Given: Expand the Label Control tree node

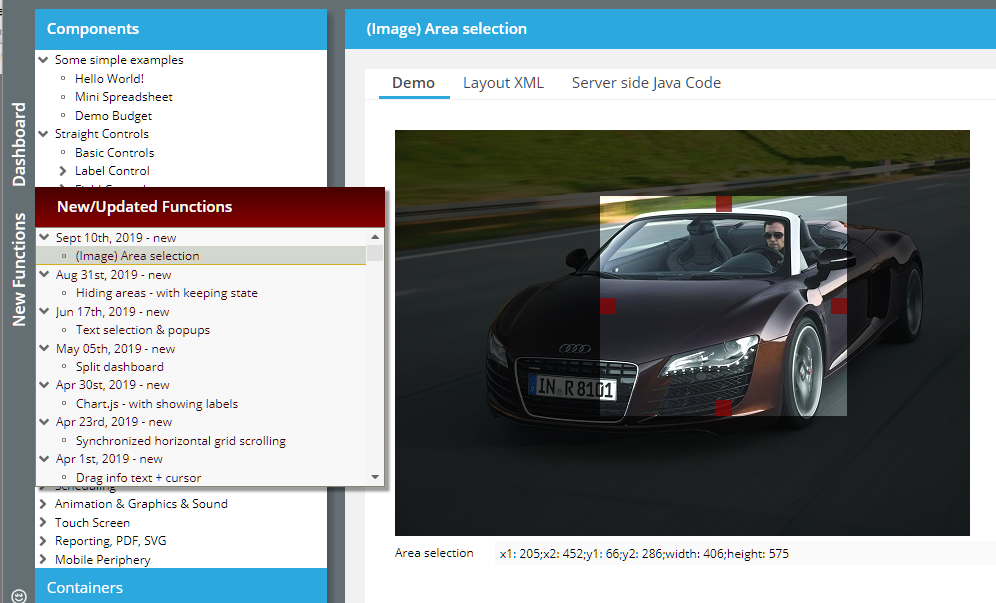Looking at the screenshot, I should click(63, 171).
